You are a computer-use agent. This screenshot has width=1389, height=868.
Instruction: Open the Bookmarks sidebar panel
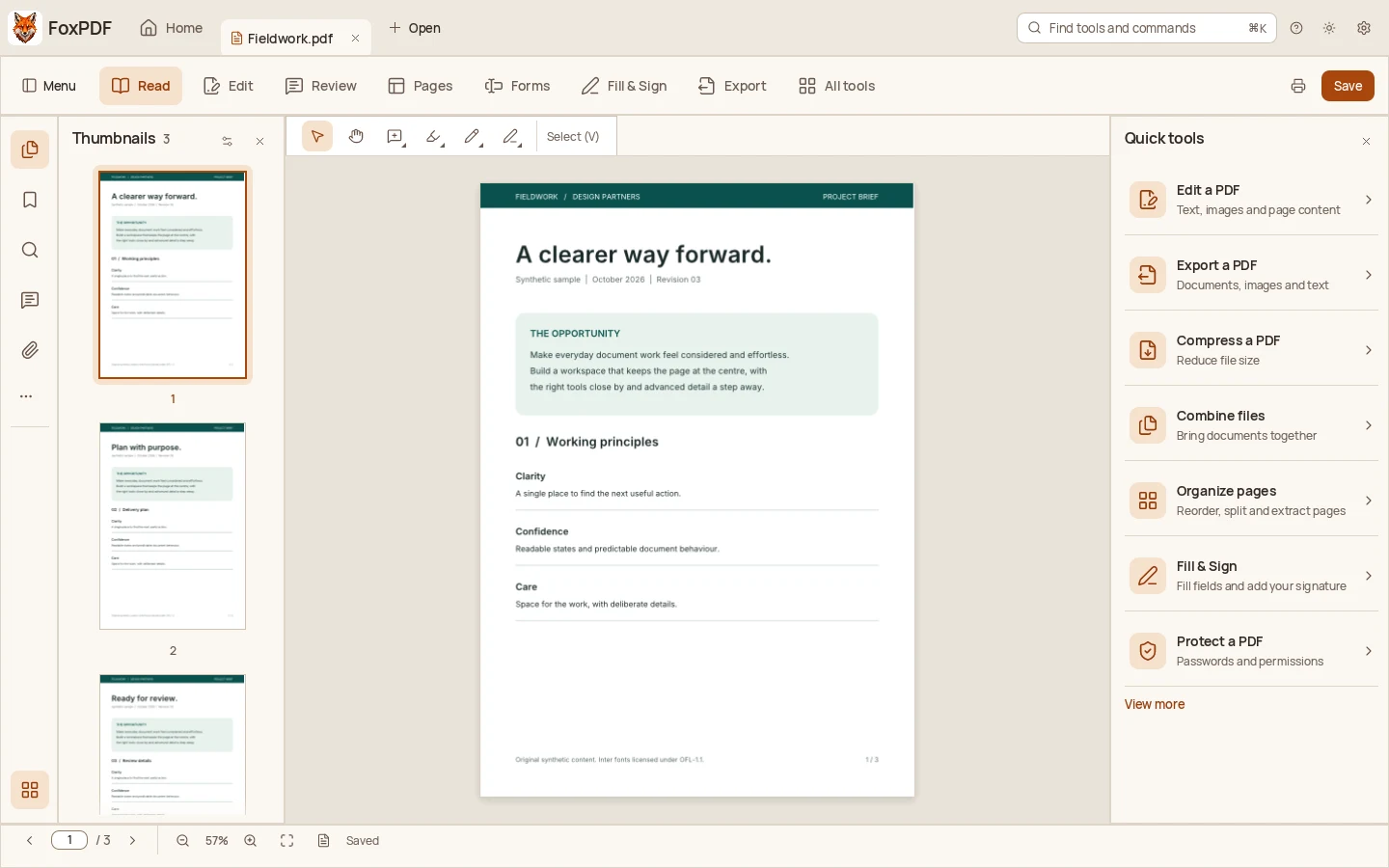(30, 200)
